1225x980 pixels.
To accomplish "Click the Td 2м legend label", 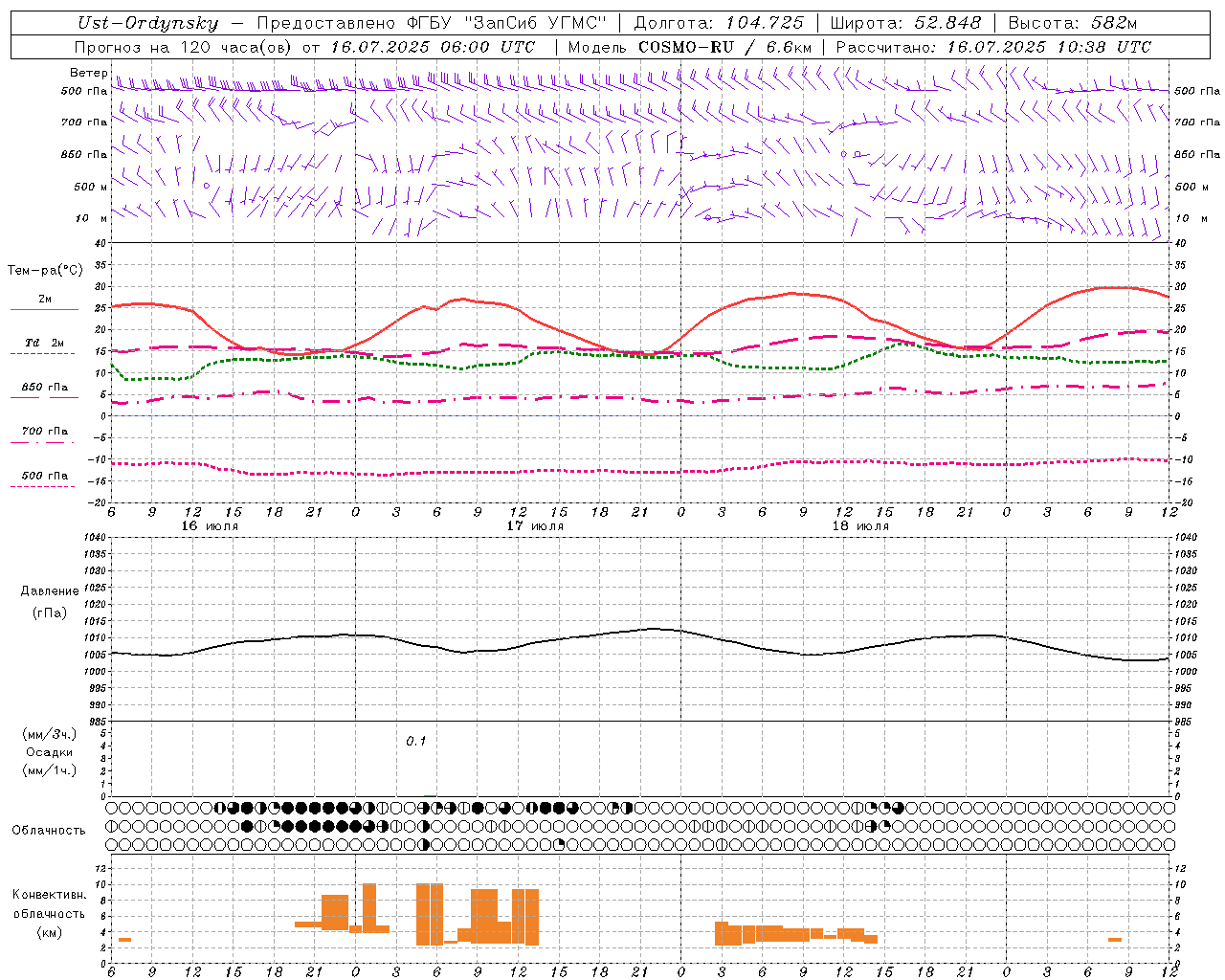I will click(x=45, y=343).
